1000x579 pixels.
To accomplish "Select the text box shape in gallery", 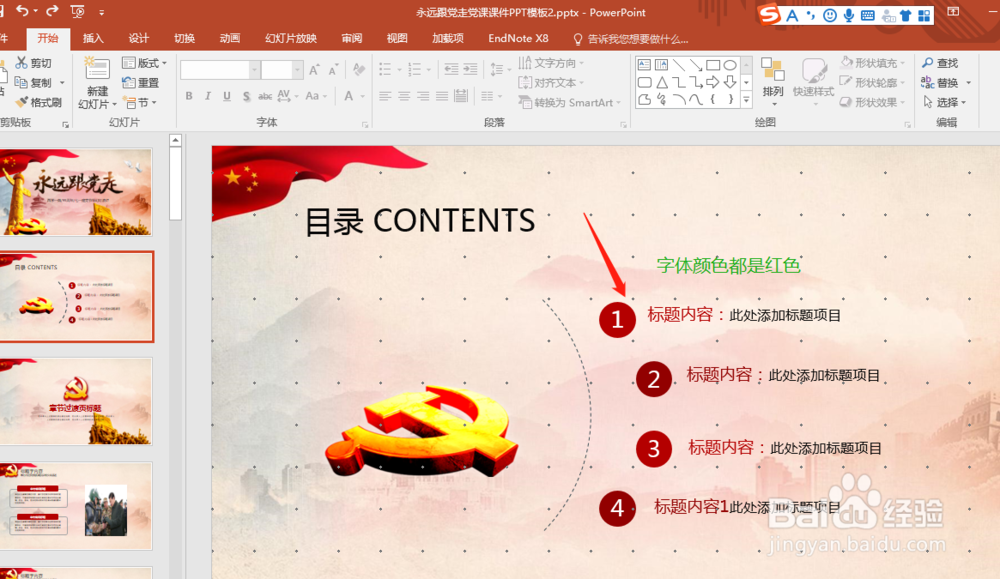I will click(x=644, y=65).
